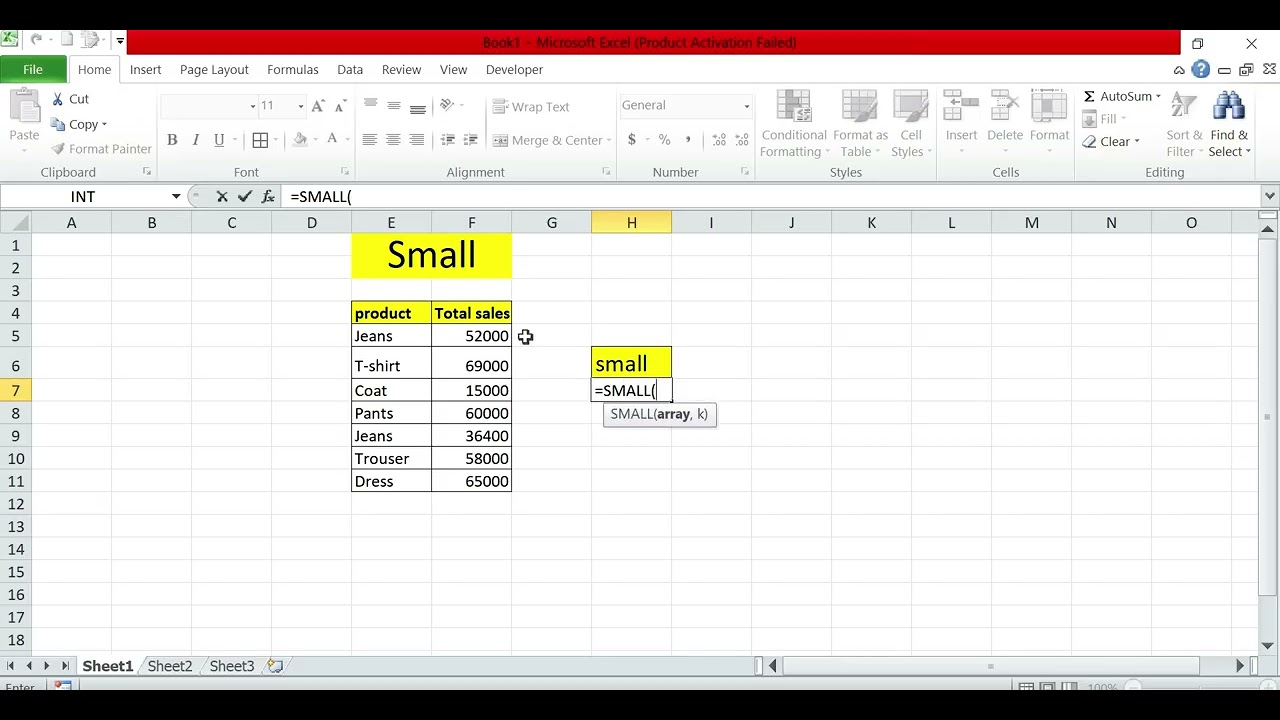Screen dimensions: 1280x720
Task: Toggle Underline formatting
Action: click(x=219, y=140)
